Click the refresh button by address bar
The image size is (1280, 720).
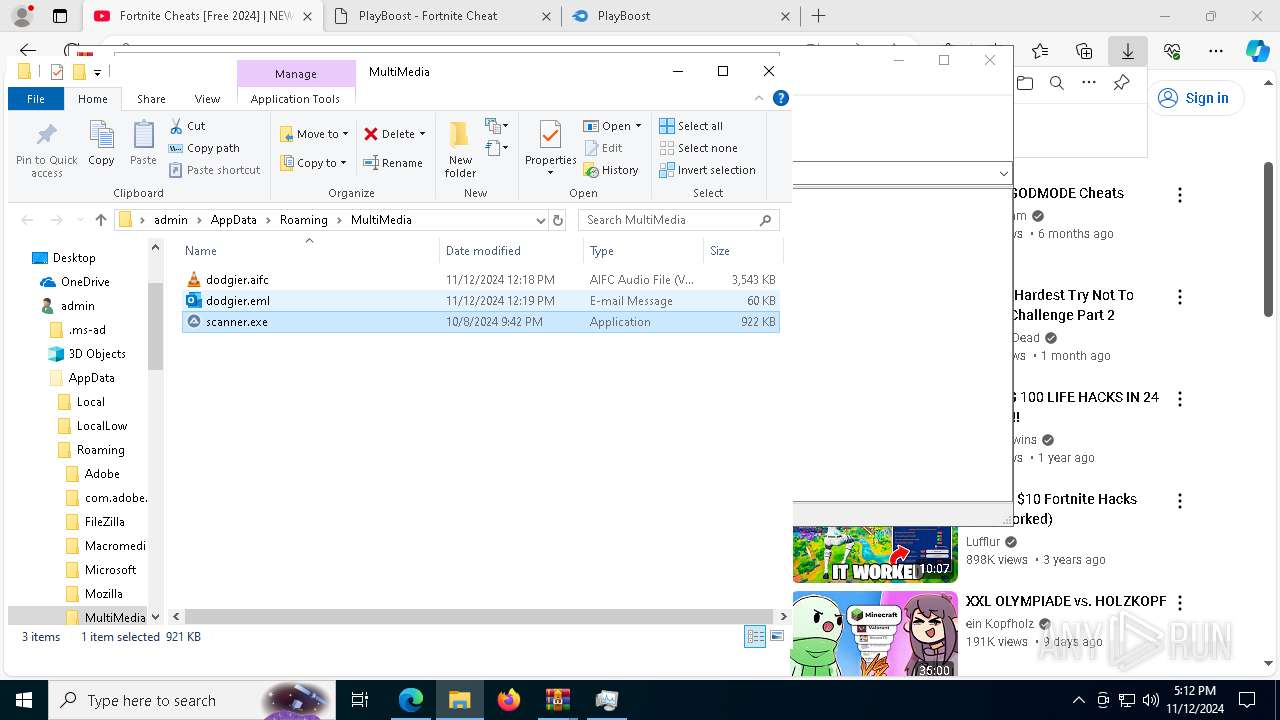click(x=558, y=220)
